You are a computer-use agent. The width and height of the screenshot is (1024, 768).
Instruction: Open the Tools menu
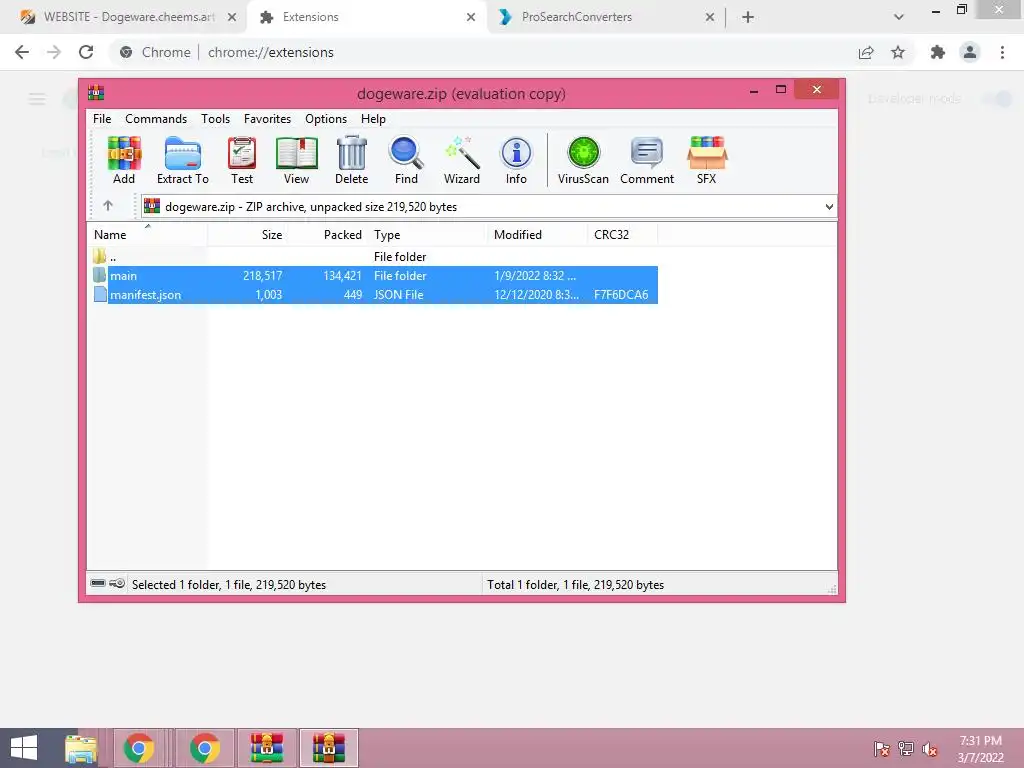tap(216, 119)
